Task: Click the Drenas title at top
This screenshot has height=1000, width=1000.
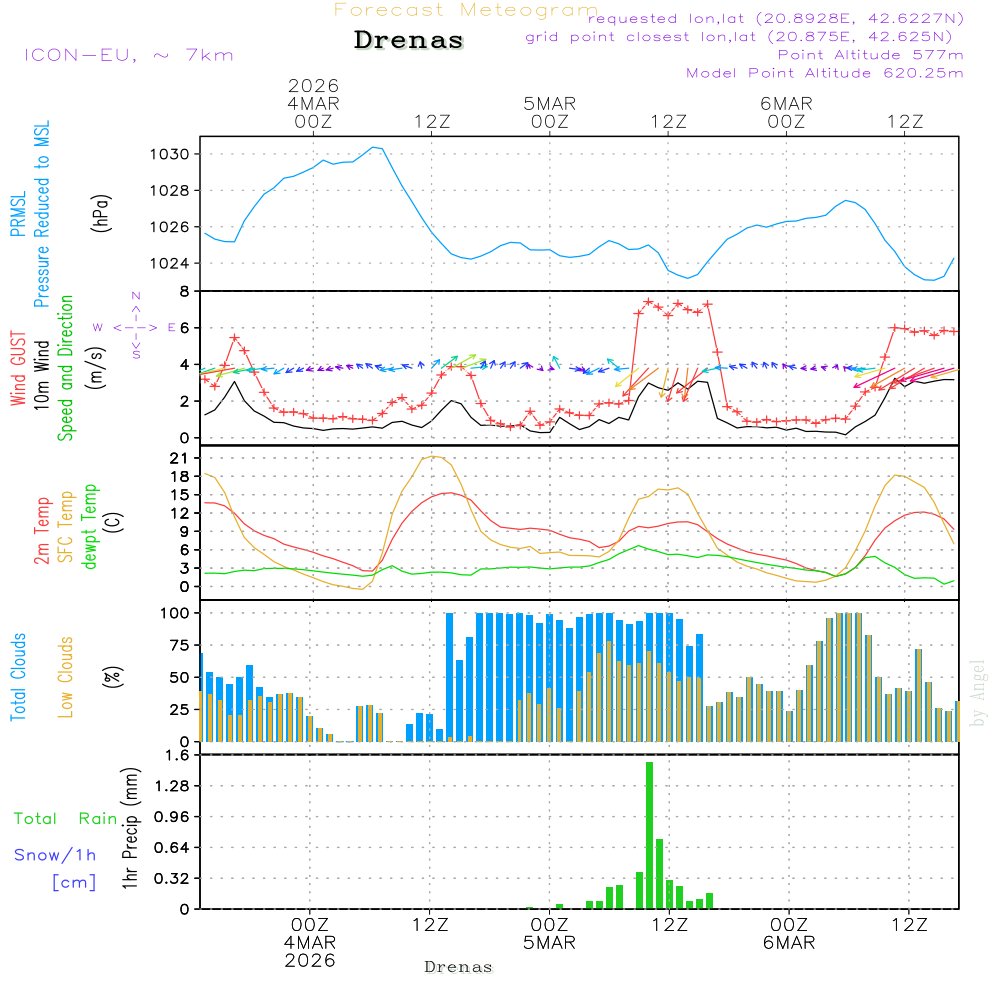Action: (409, 41)
